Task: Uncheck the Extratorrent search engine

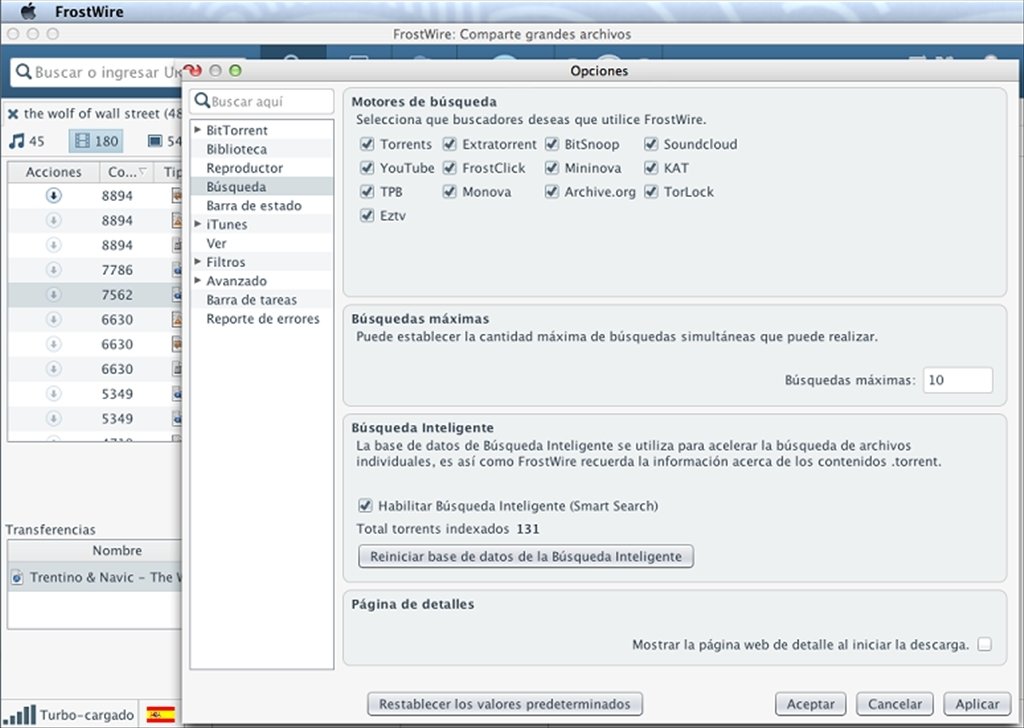Action: (x=449, y=144)
